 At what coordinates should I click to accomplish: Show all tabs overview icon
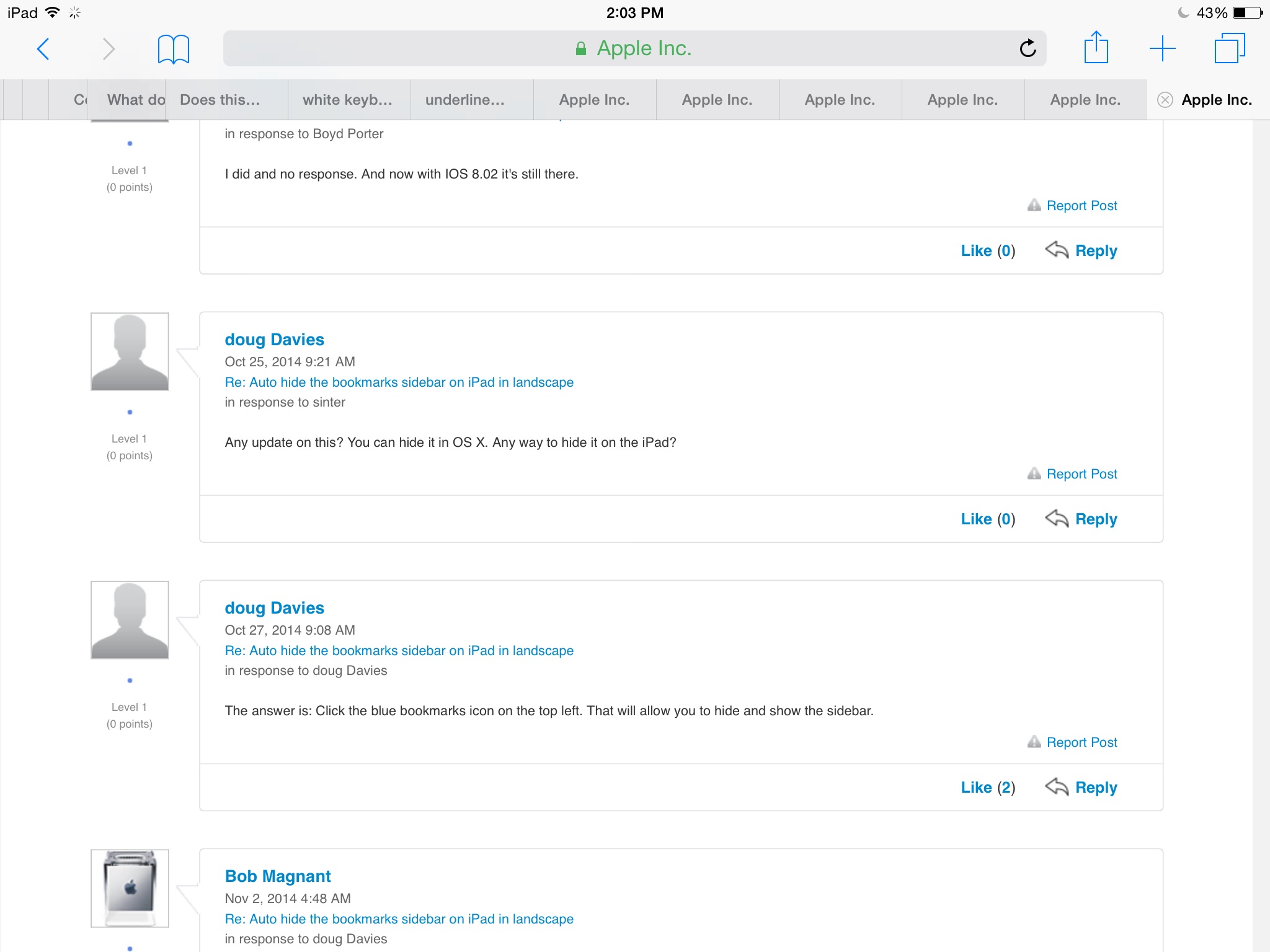[x=1229, y=48]
